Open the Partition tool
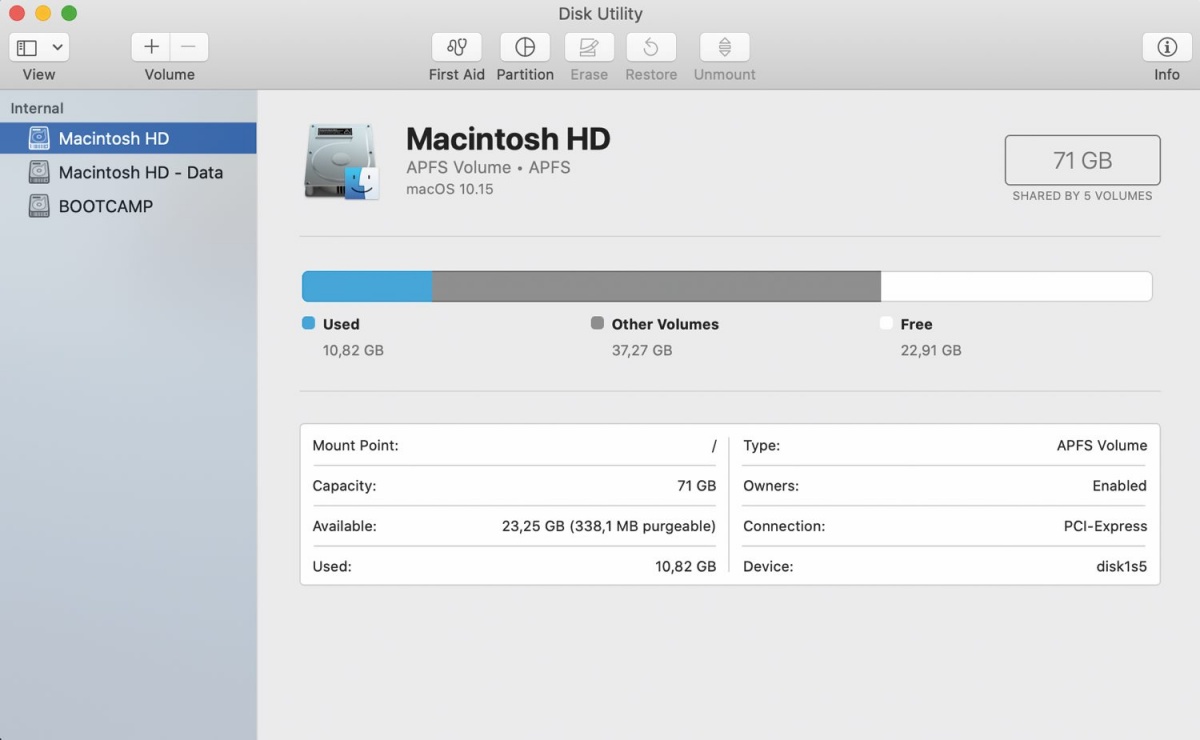 coord(525,47)
